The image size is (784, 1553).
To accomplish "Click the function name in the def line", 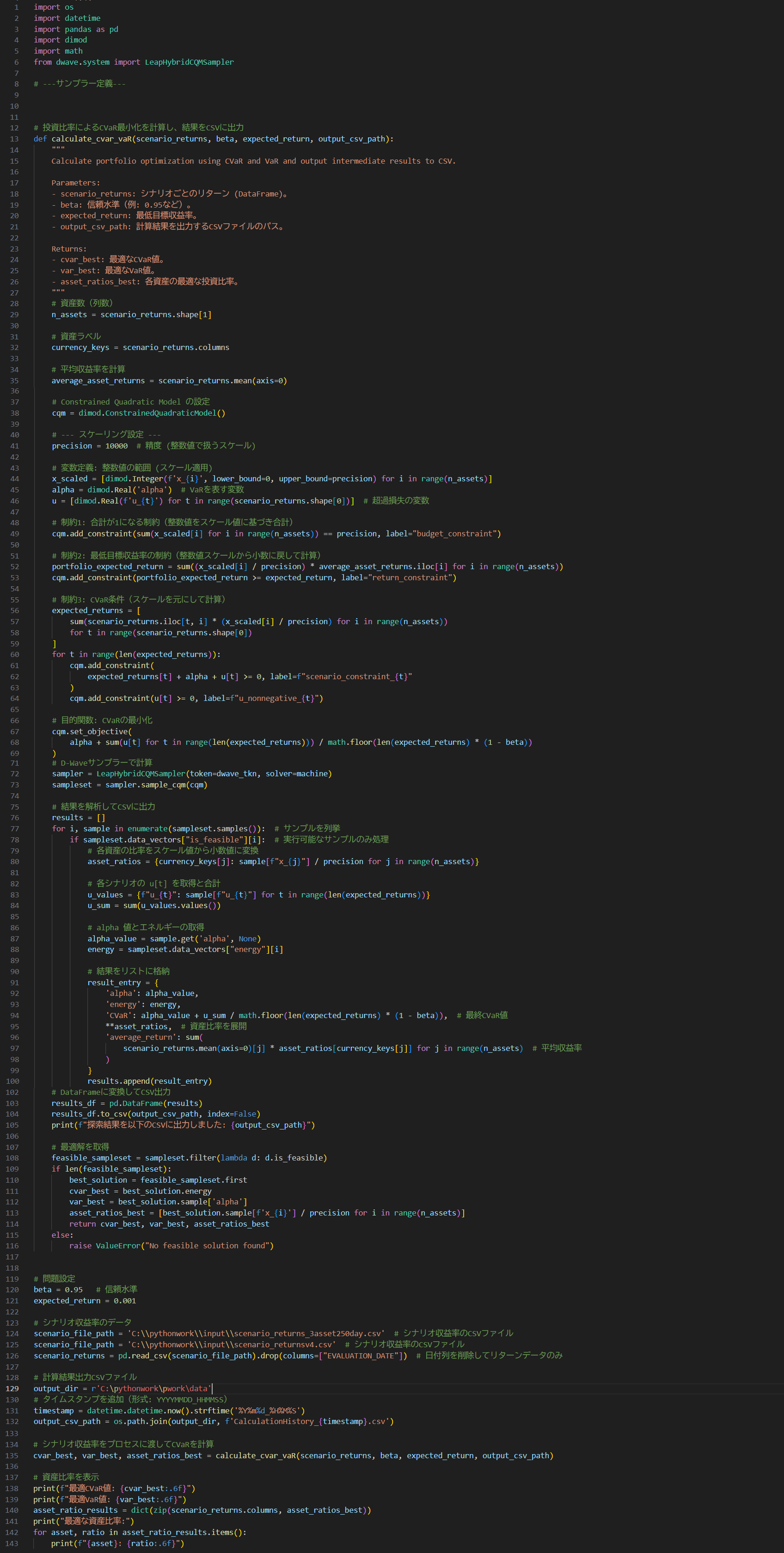I will click(x=91, y=139).
